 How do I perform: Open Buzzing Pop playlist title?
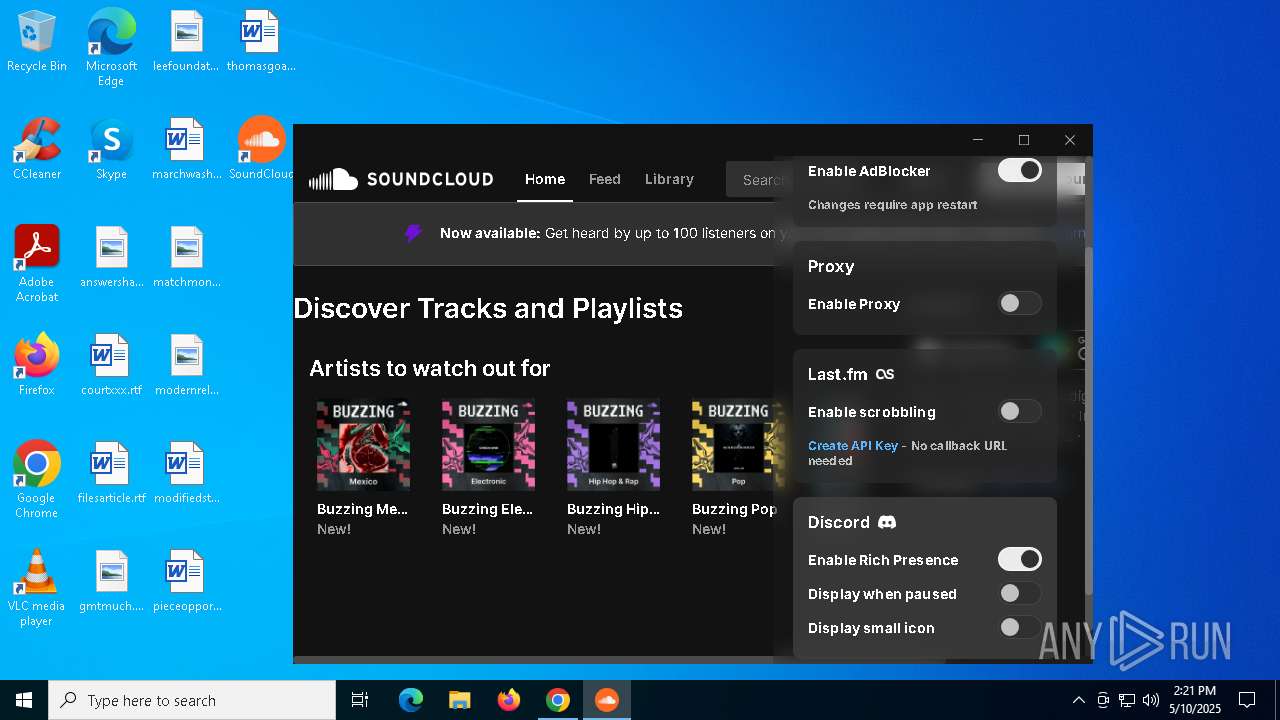pos(734,509)
